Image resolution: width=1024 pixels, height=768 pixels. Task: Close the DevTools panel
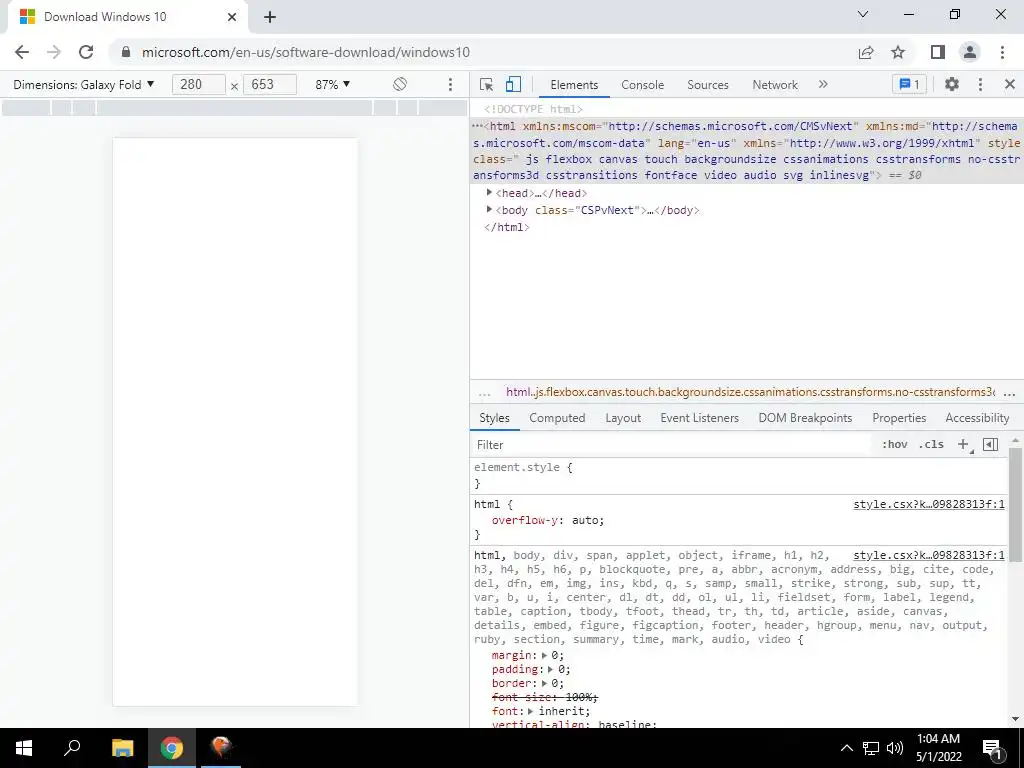1010,84
